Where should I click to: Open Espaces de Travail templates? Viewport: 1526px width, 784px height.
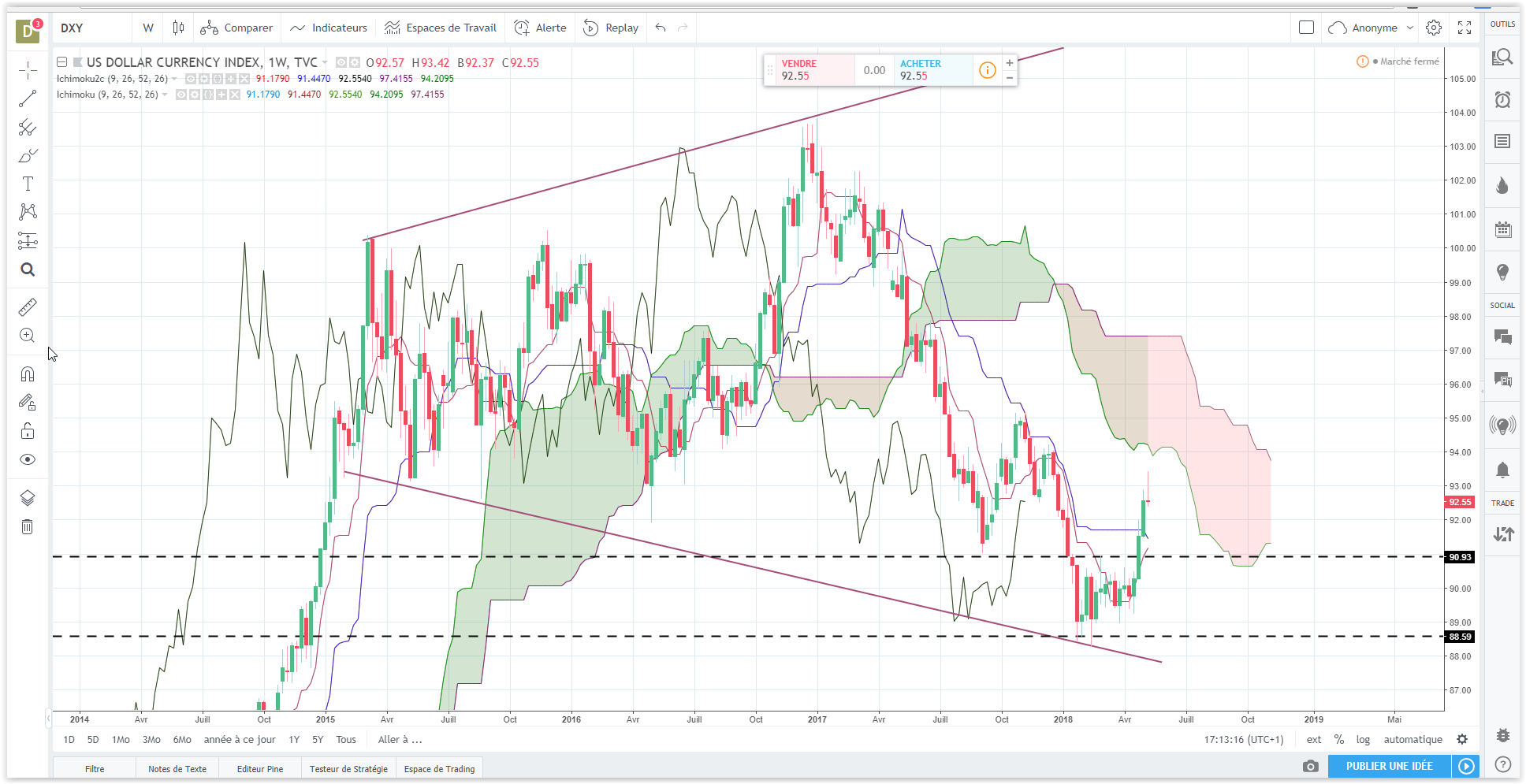point(441,28)
